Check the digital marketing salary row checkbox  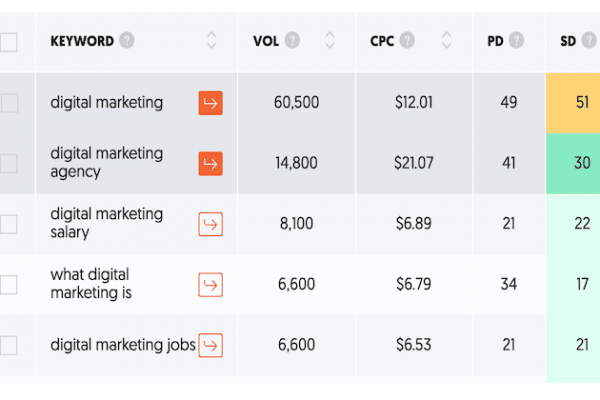[x=8, y=224]
